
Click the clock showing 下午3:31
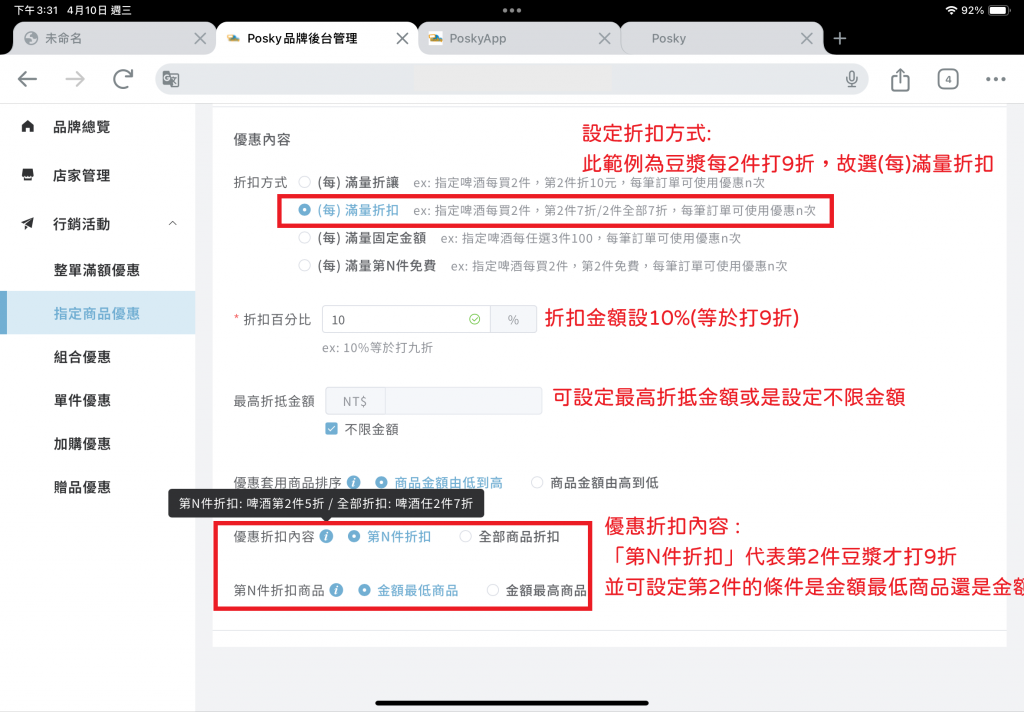pos(36,10)
